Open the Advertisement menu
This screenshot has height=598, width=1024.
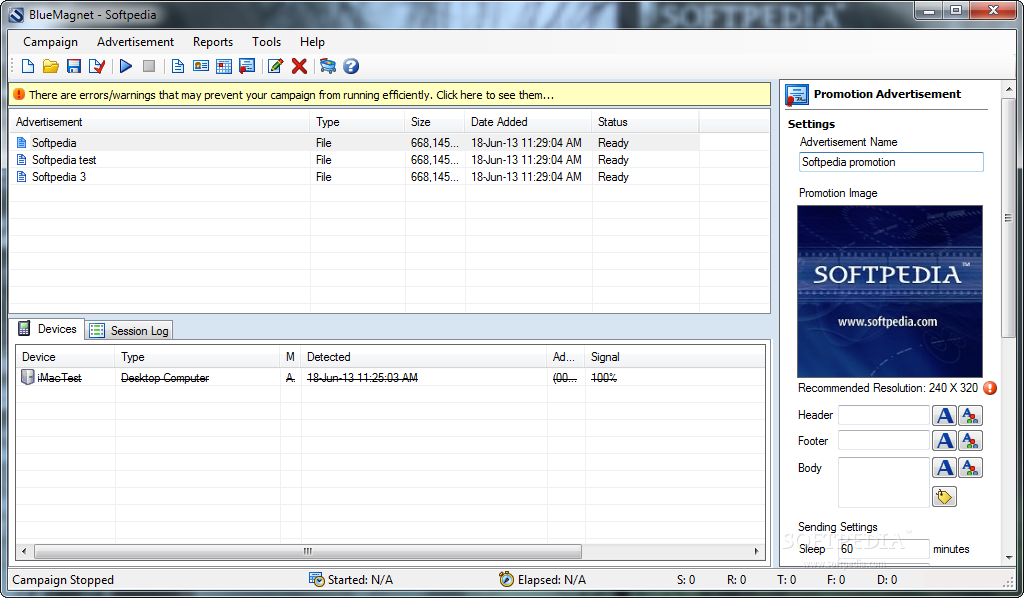point(135,42)
